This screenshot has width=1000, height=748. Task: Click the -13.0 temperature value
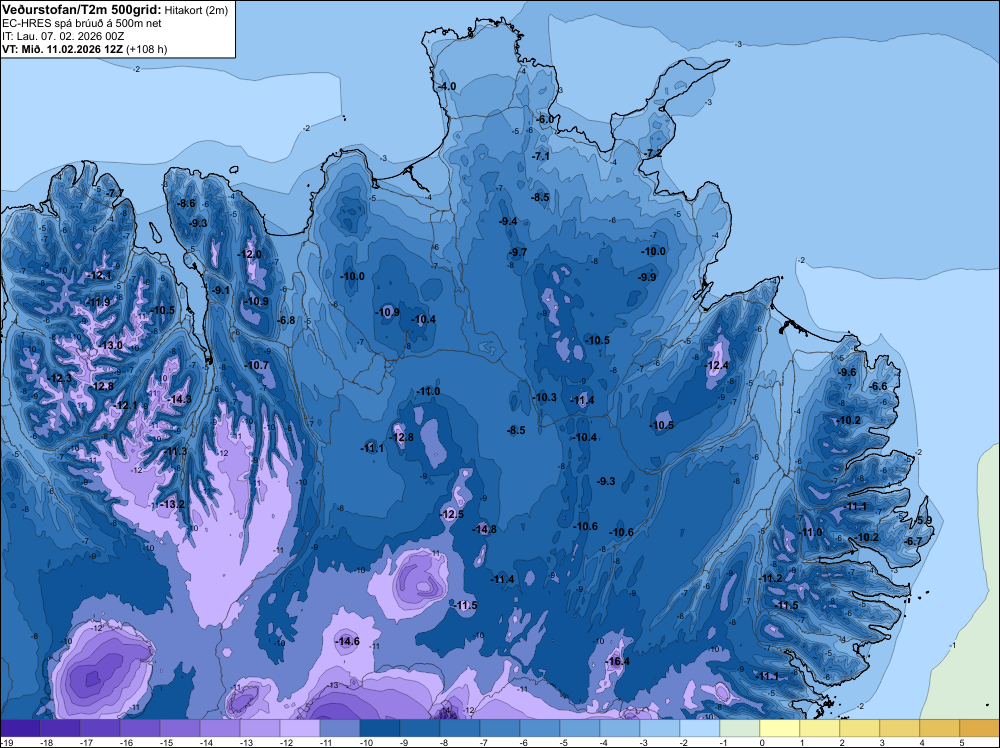pyautogui.click(x=111, y=345)
